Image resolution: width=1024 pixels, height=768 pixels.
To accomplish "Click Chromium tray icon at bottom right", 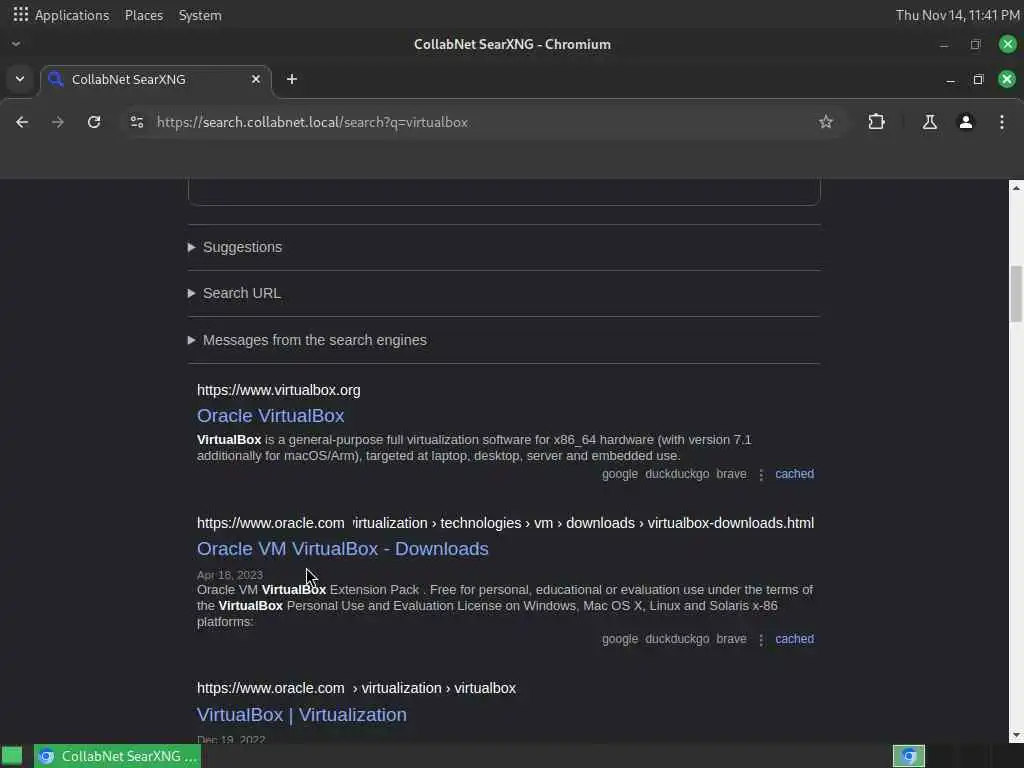I will click(x=909, y=756).
